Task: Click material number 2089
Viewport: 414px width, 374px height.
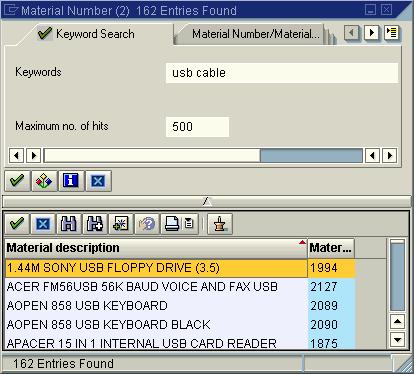Action: point(331,306)
